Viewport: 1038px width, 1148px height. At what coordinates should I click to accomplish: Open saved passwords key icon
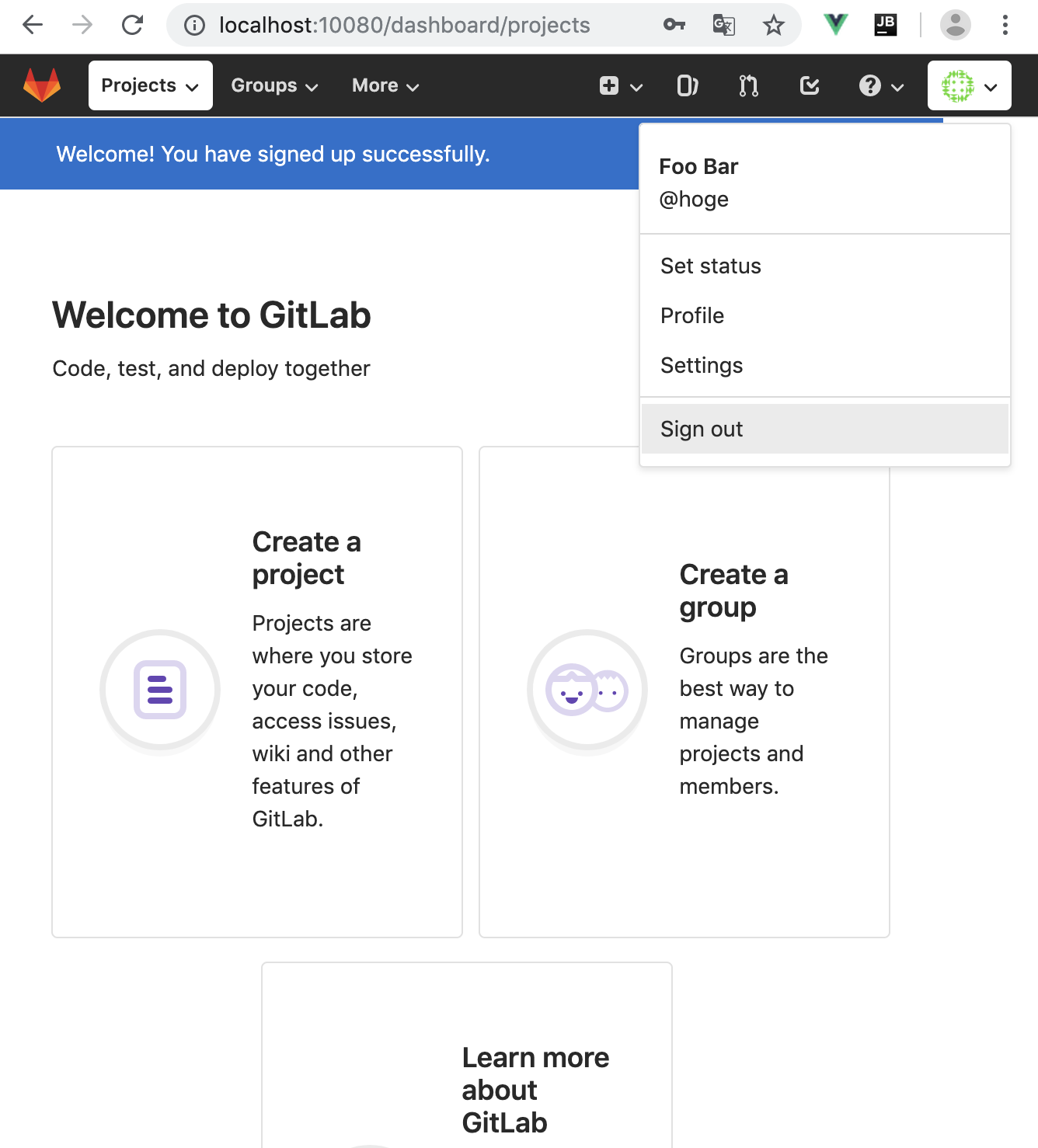[x=674, y=25]
